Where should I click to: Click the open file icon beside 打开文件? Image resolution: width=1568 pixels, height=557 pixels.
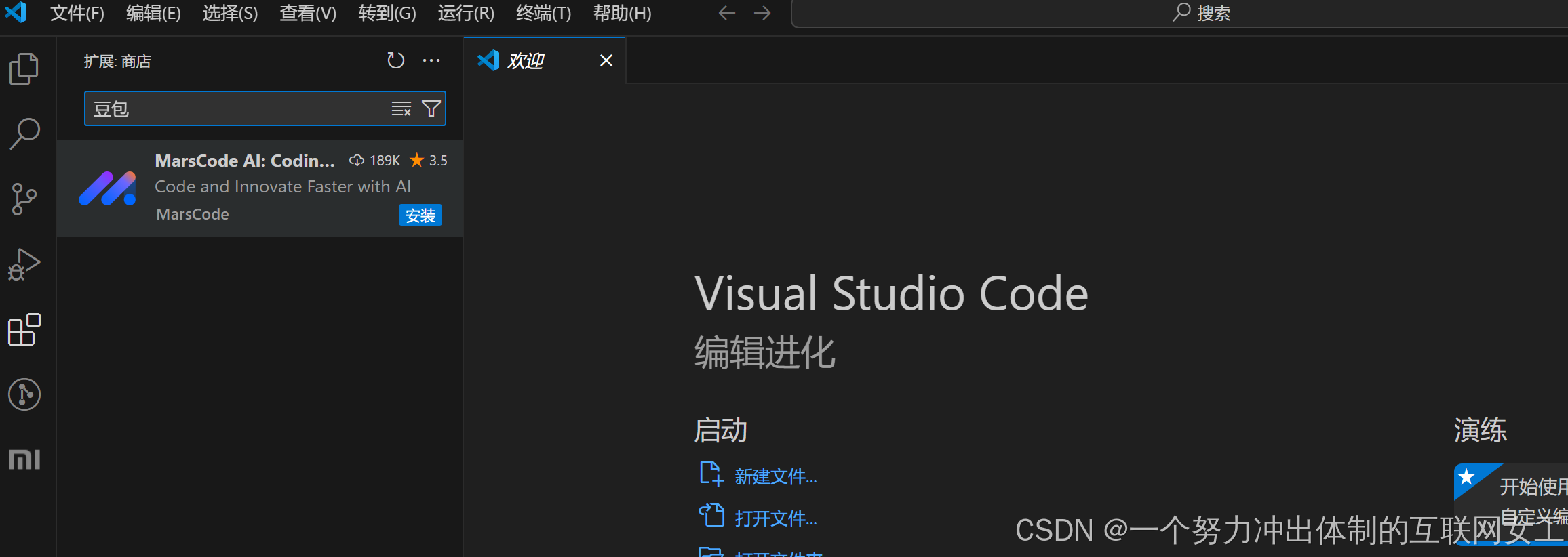[x=711, y=516]
